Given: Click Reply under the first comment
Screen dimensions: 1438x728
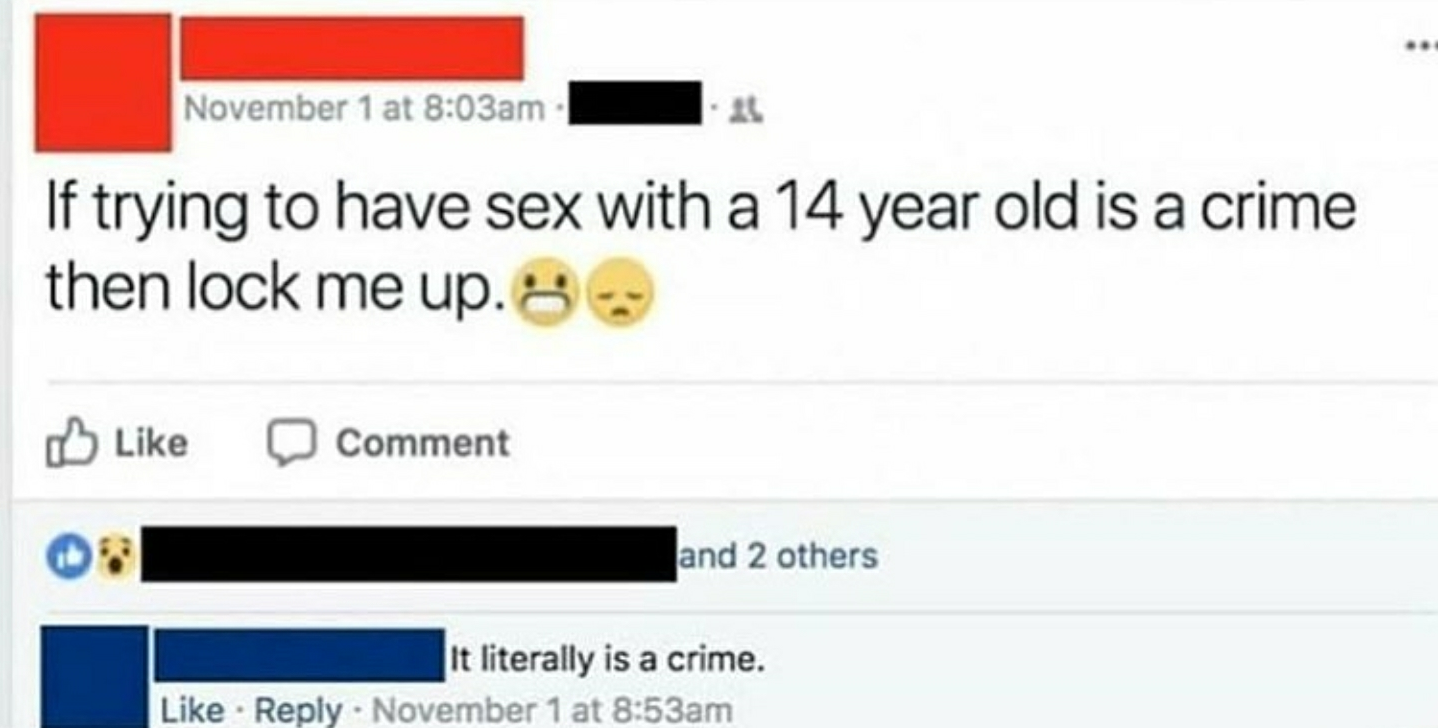Looking at the screenshot, I should click(x=297, y=711).
